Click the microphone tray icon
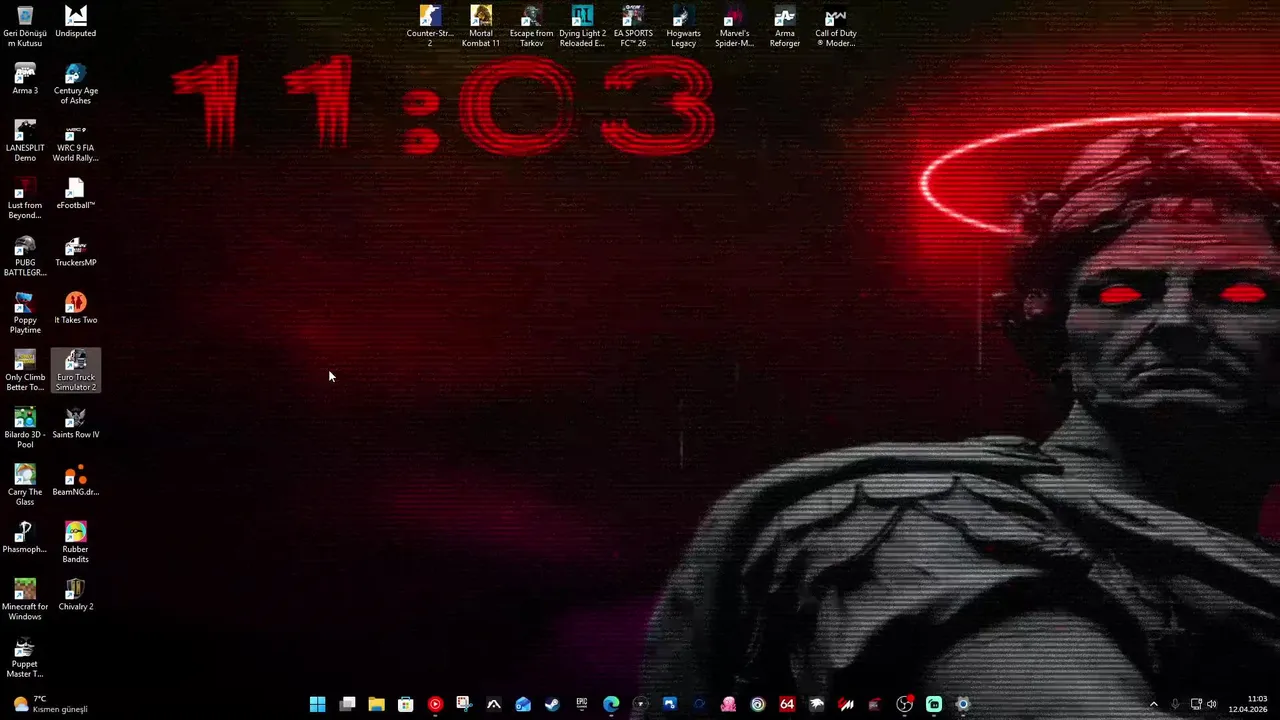Viewport: 1280px width, 720px height. pyautogui.click(x=1175, y=704)
